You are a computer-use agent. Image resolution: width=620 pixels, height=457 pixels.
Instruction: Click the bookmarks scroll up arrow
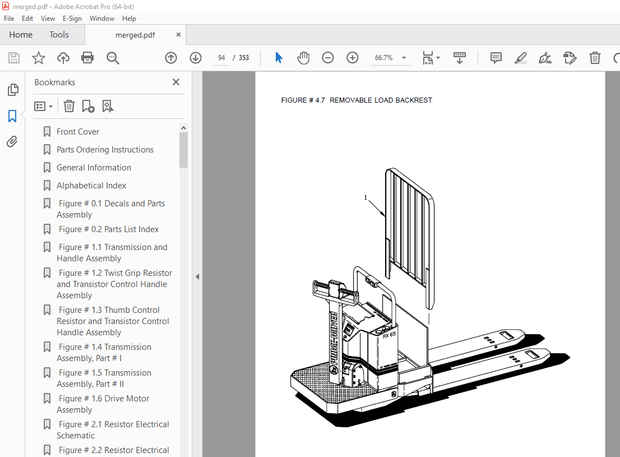(183, 128)
